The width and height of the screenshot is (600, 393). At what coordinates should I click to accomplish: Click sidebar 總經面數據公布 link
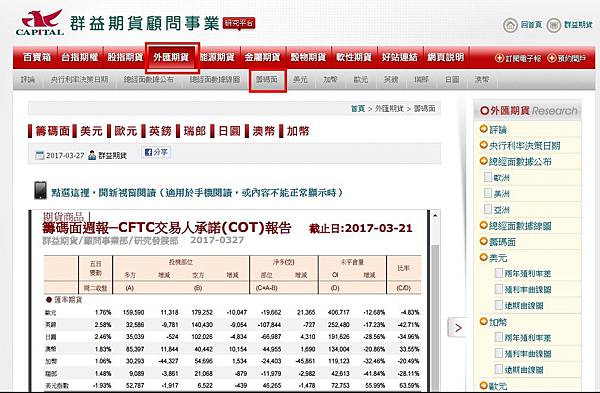[x=520, y=162]
